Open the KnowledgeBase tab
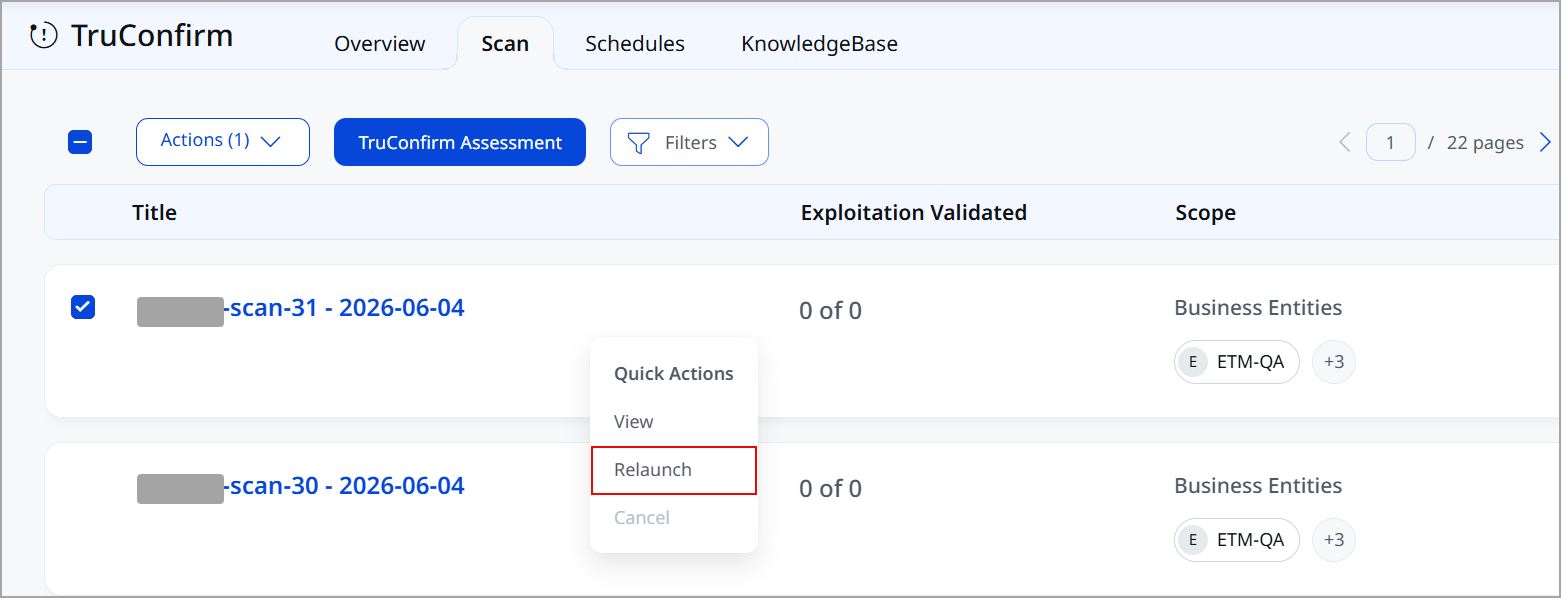 (x=819, y=44)
